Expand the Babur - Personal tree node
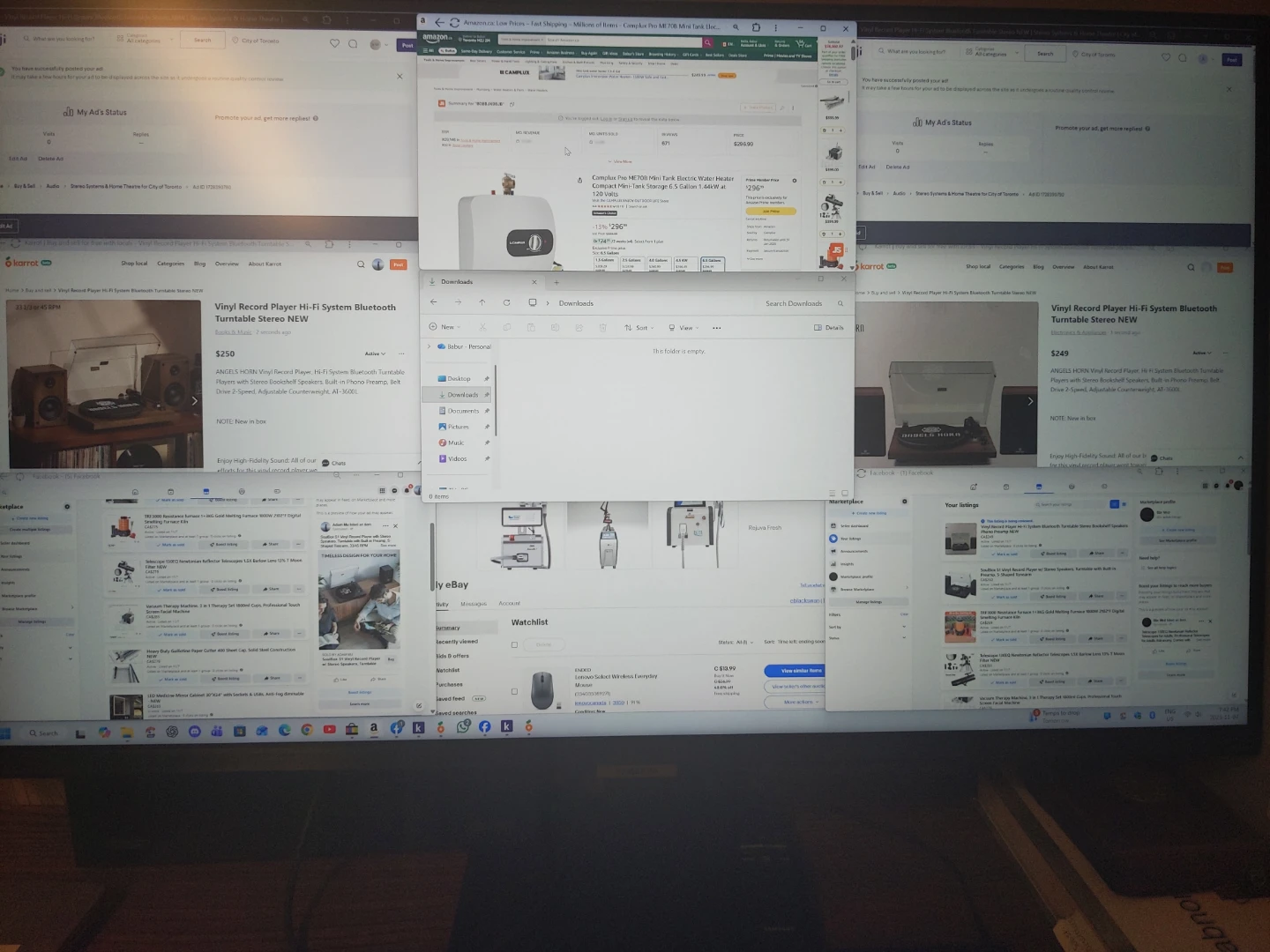The width and height of the screenshot is (1270, 952). tap(430, 346)
